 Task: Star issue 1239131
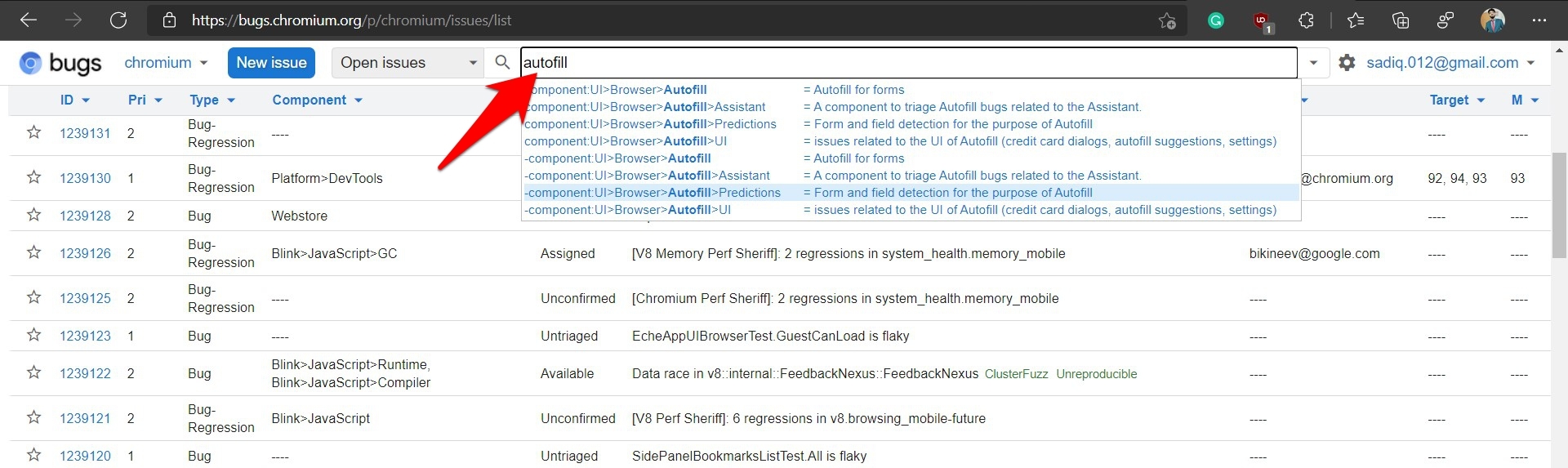[33, 132]
